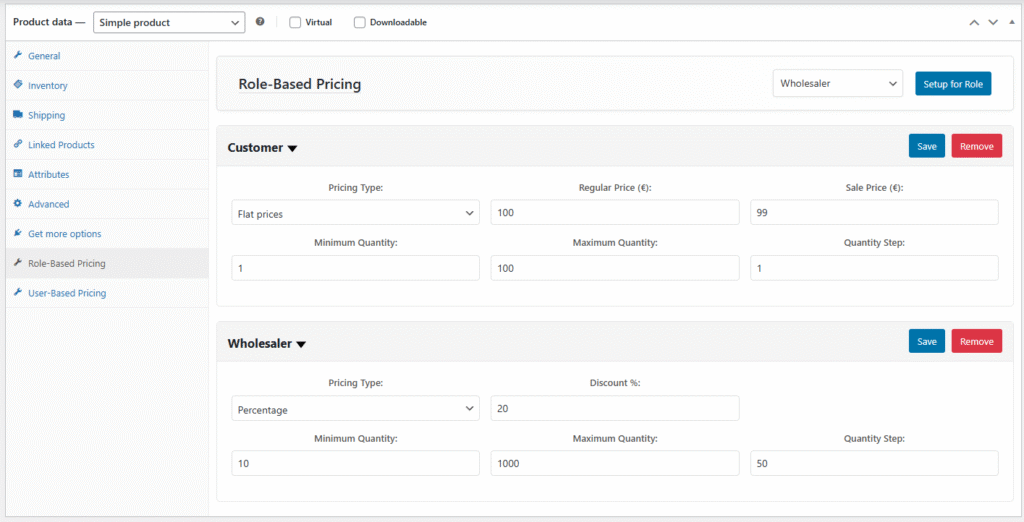The height and width of the screenshot is (522, 1024).
Task: Edit Wholesaler Minimum Quantity field
Action: pyautogui.click(x=355, y=463)
